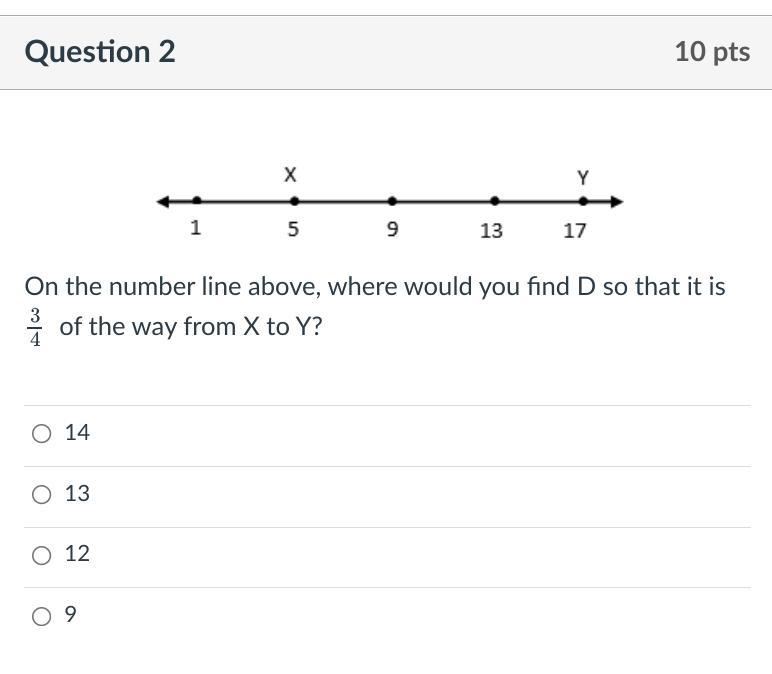Viewport: 772px width, 674px height.
Task: Click the right arrowhead of the number line
Action: (x=616, y=202)
